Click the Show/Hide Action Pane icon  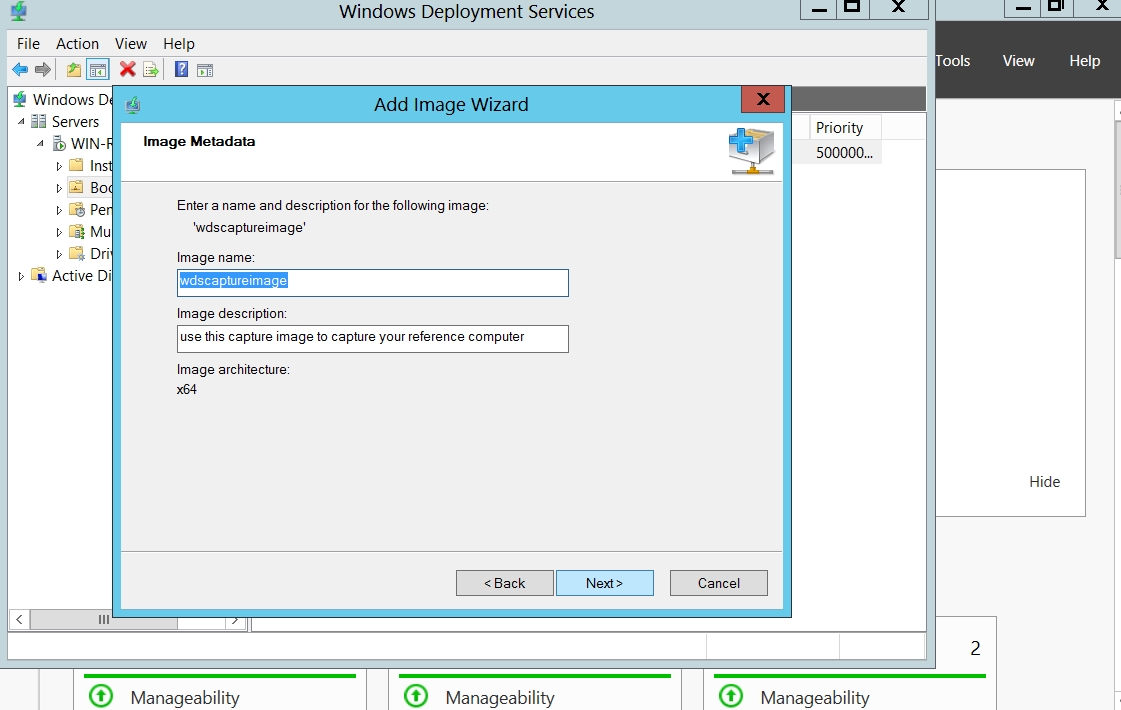coord(205,70)
